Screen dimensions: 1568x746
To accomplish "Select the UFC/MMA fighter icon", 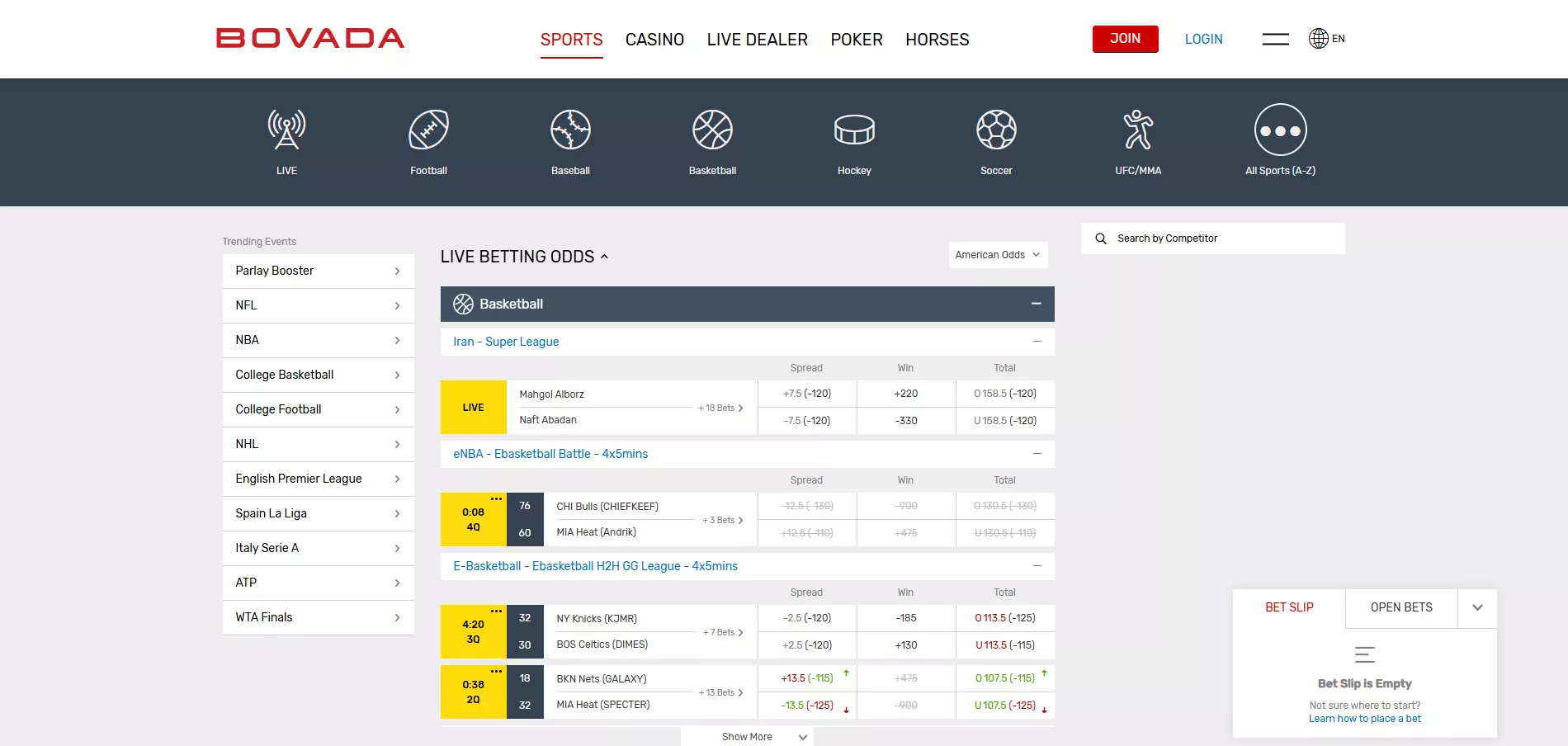I will pyautogui.click(x=1138, y=130).
